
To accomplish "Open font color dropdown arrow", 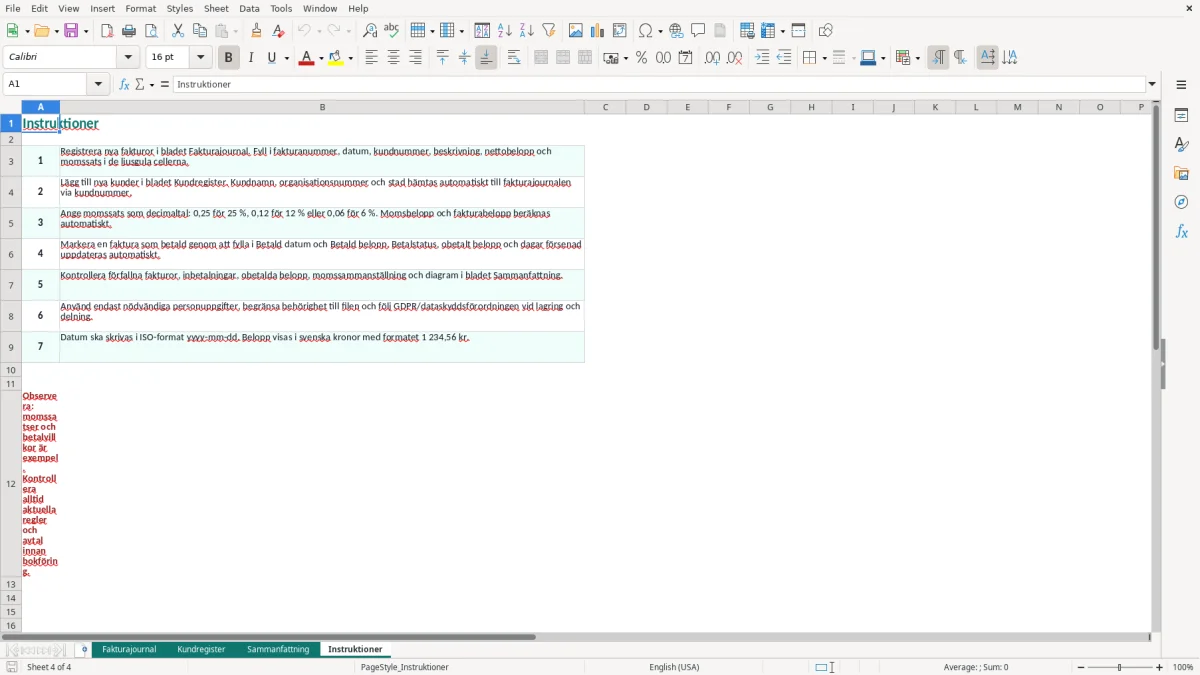I will click(319, 58).
